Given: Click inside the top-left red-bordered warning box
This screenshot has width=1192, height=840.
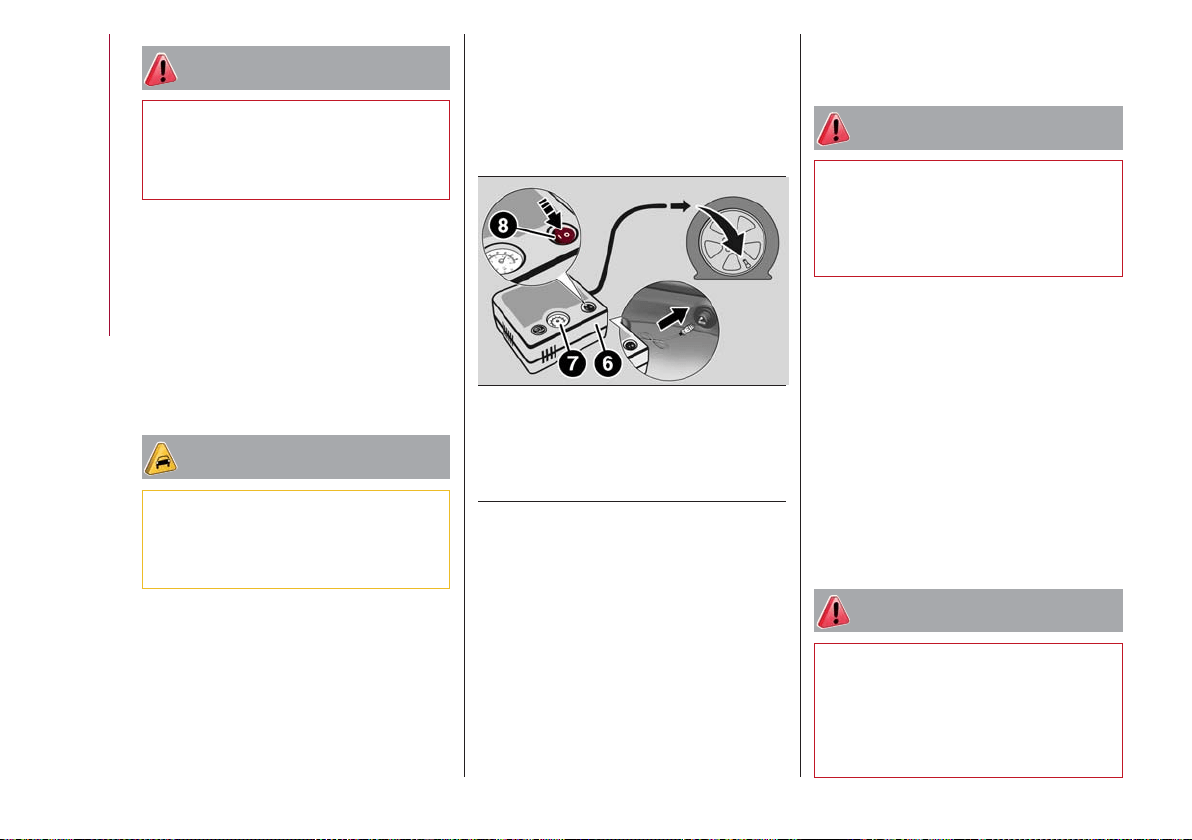Looking at the screenshot, I should coord(296,150).
